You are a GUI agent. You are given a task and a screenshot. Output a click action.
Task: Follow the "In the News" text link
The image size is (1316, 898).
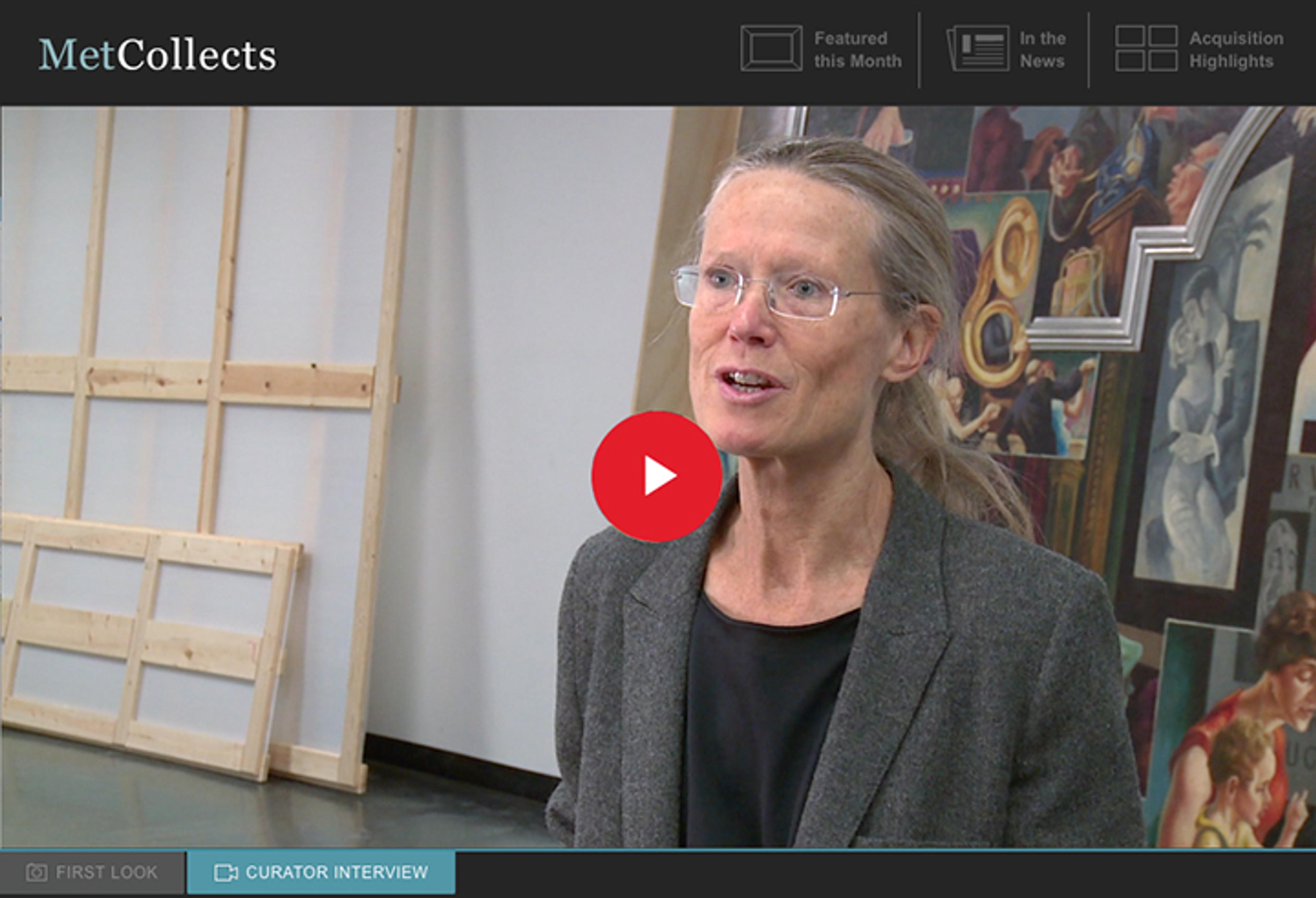[x=1043, y=49]
